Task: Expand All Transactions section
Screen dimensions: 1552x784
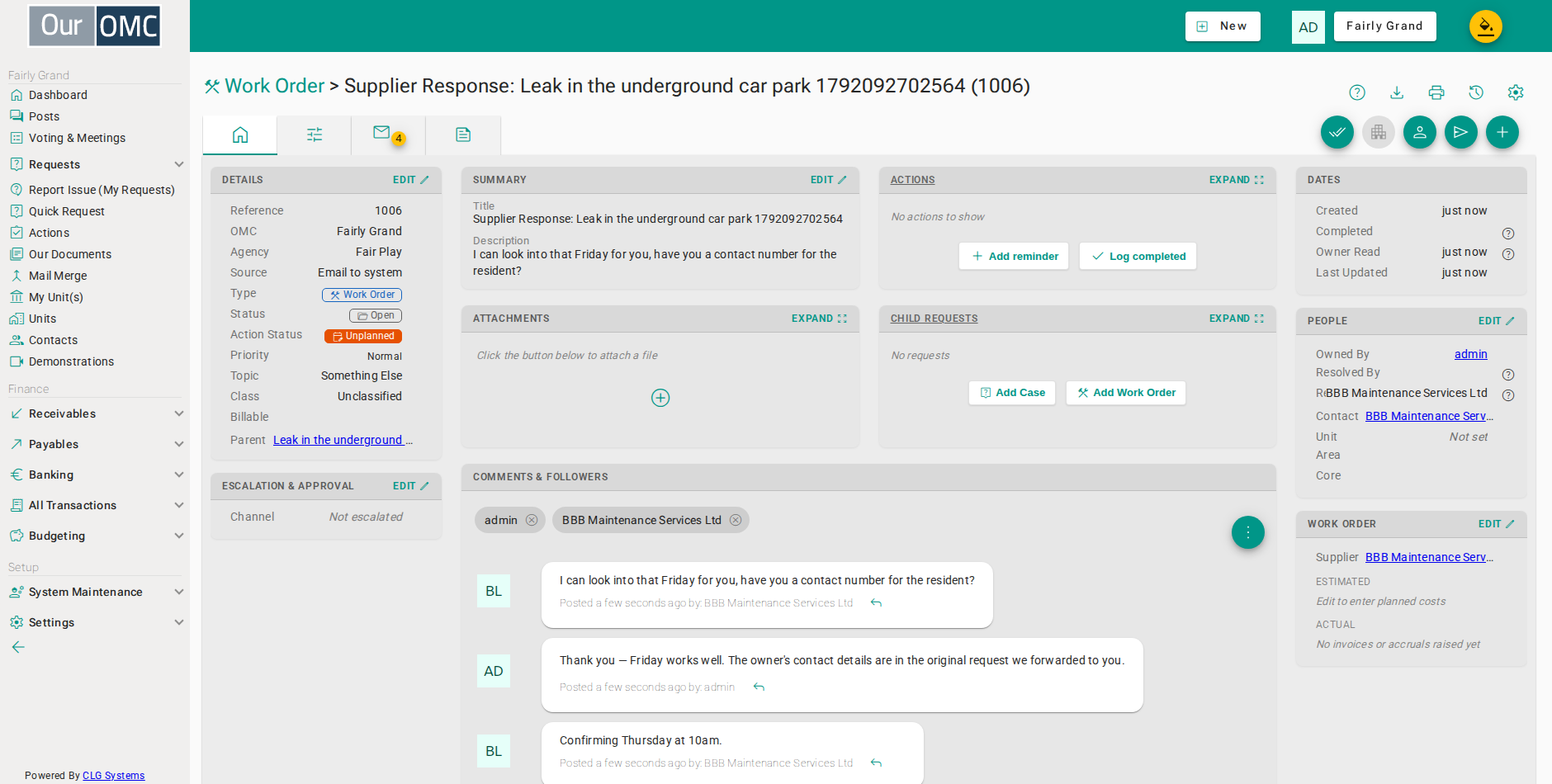Action: (x=96, y=505)
